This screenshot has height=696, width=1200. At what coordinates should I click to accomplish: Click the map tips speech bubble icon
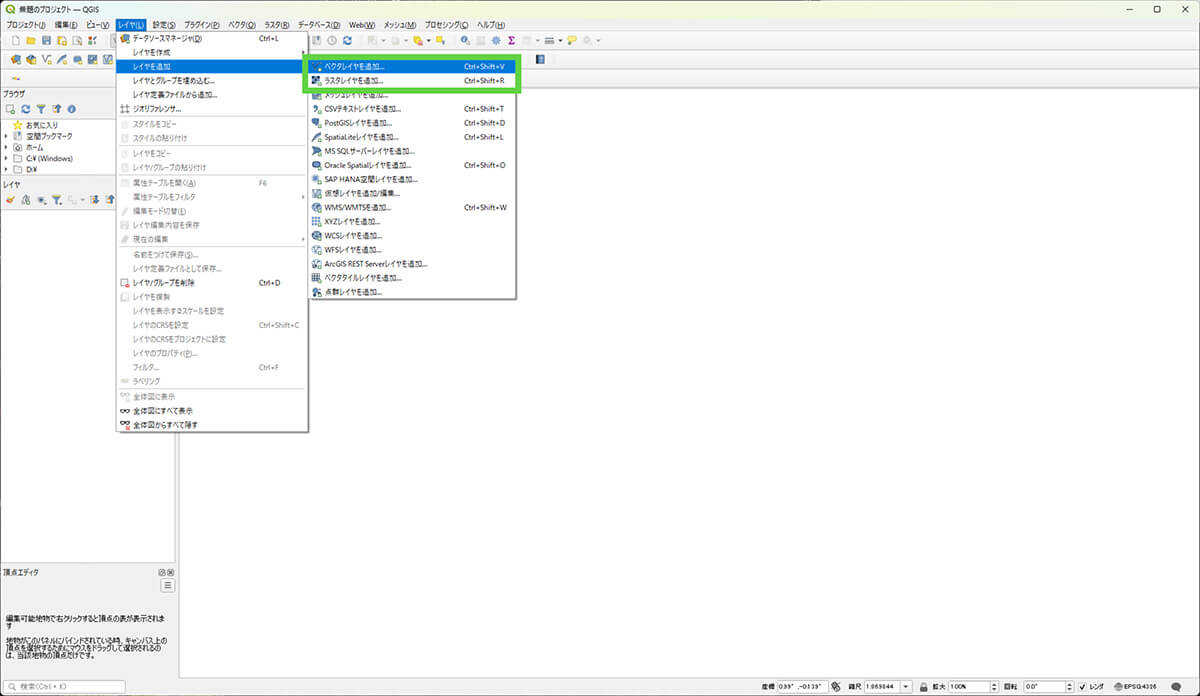pyautogui.click(x=572, y=40)
